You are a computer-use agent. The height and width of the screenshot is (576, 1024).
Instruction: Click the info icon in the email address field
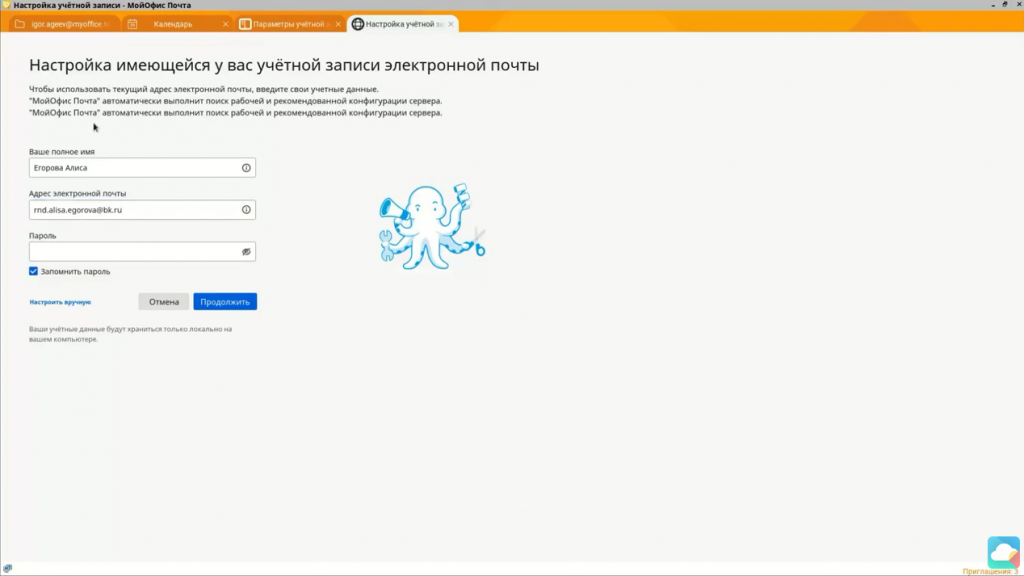tap(246, 210)
